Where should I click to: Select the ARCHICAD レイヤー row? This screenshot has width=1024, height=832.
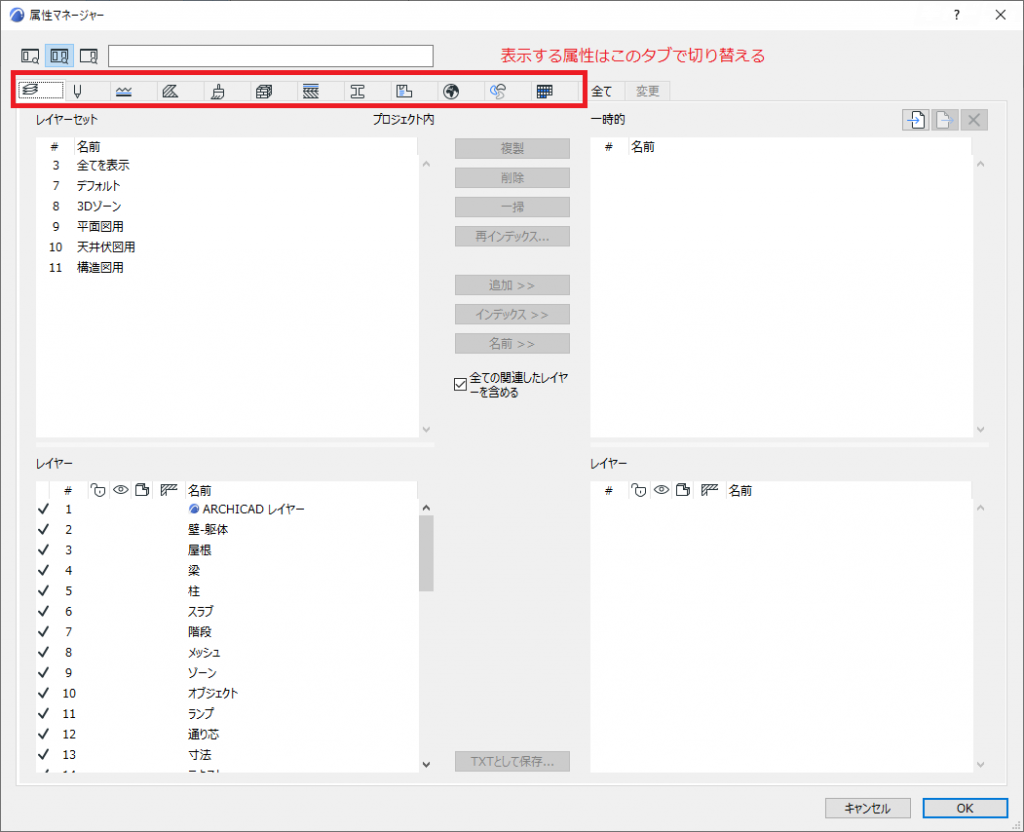[x=227, y=509]
